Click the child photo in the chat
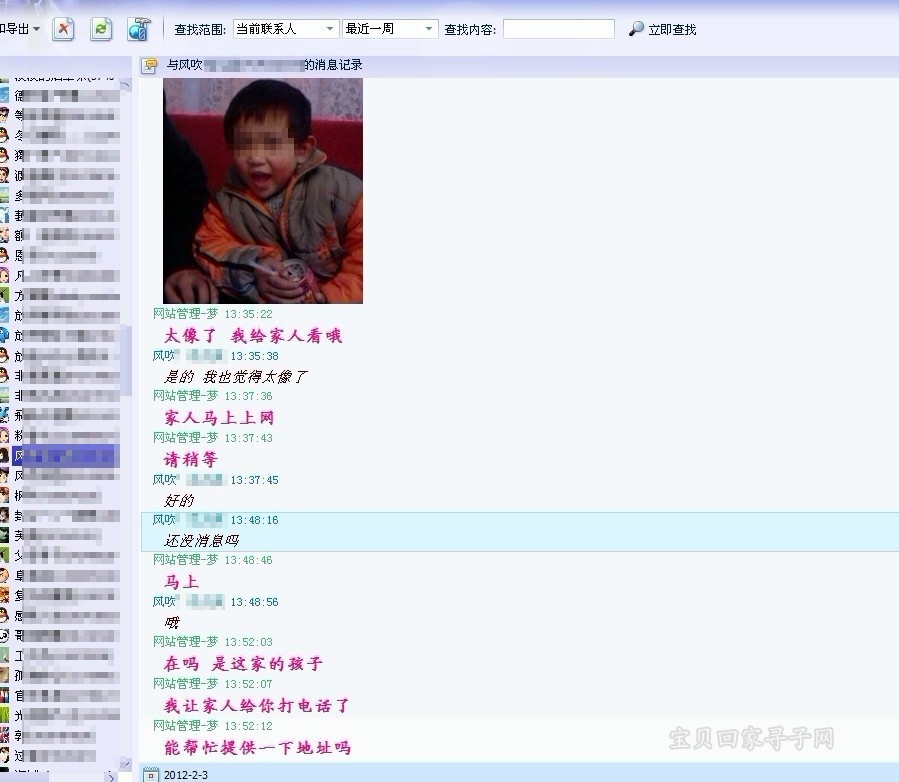The height and width of the screenshot is (782, 899). tap(263, 190)
